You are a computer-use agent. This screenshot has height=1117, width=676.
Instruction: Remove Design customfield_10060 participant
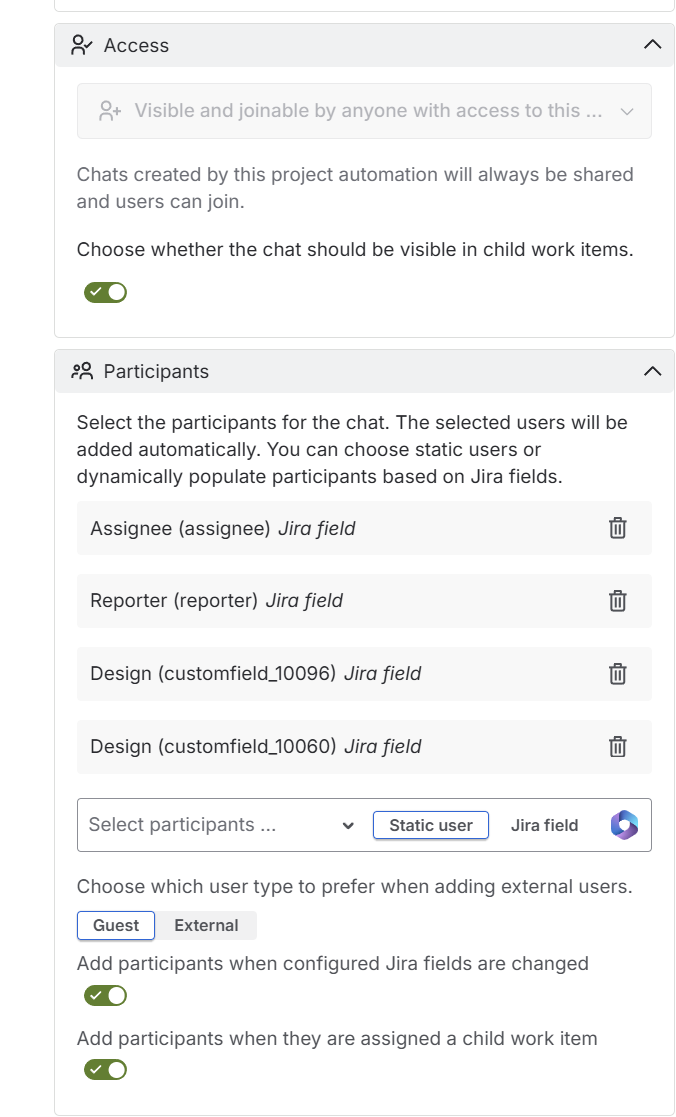point(617,747)
